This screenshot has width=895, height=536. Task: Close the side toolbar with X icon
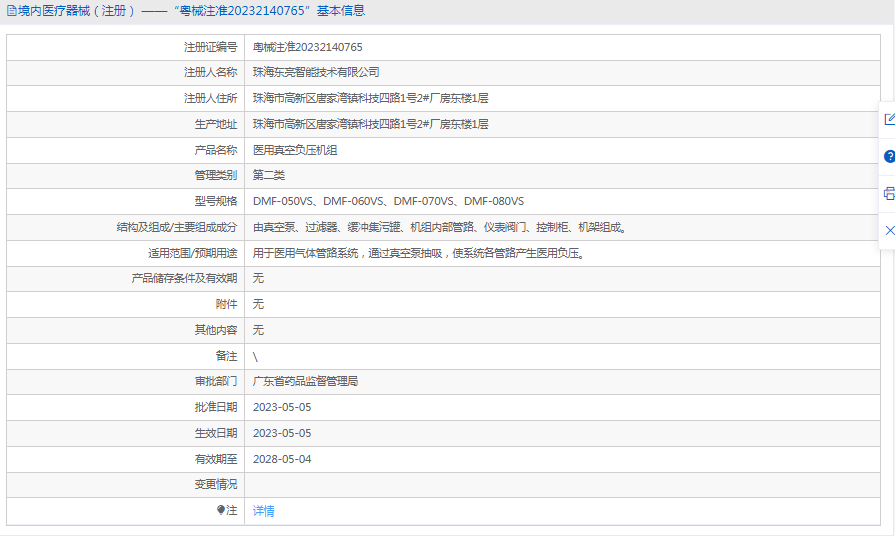(x=889, y=231)
